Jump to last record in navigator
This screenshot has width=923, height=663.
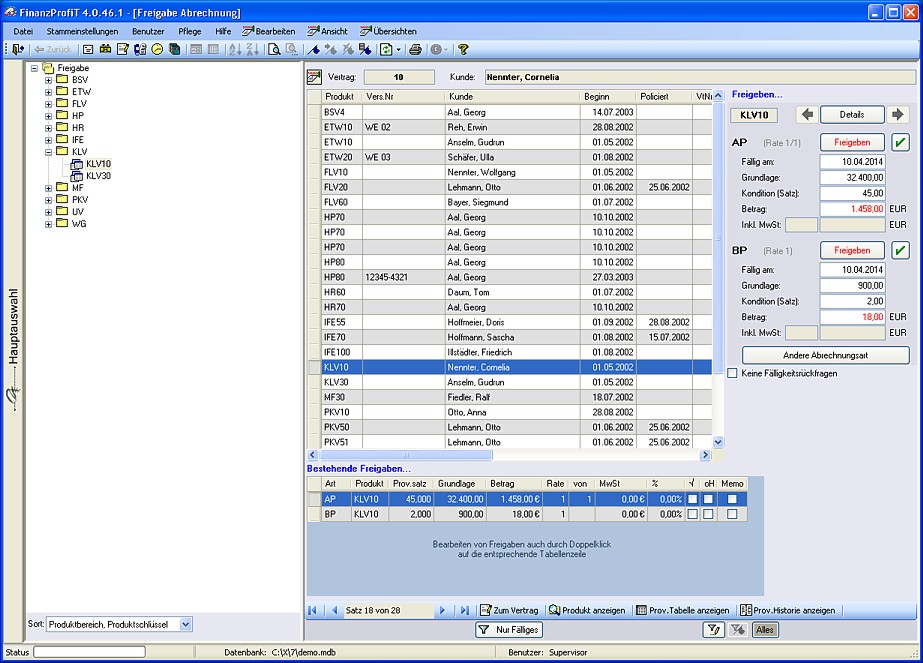pos(464,610)
